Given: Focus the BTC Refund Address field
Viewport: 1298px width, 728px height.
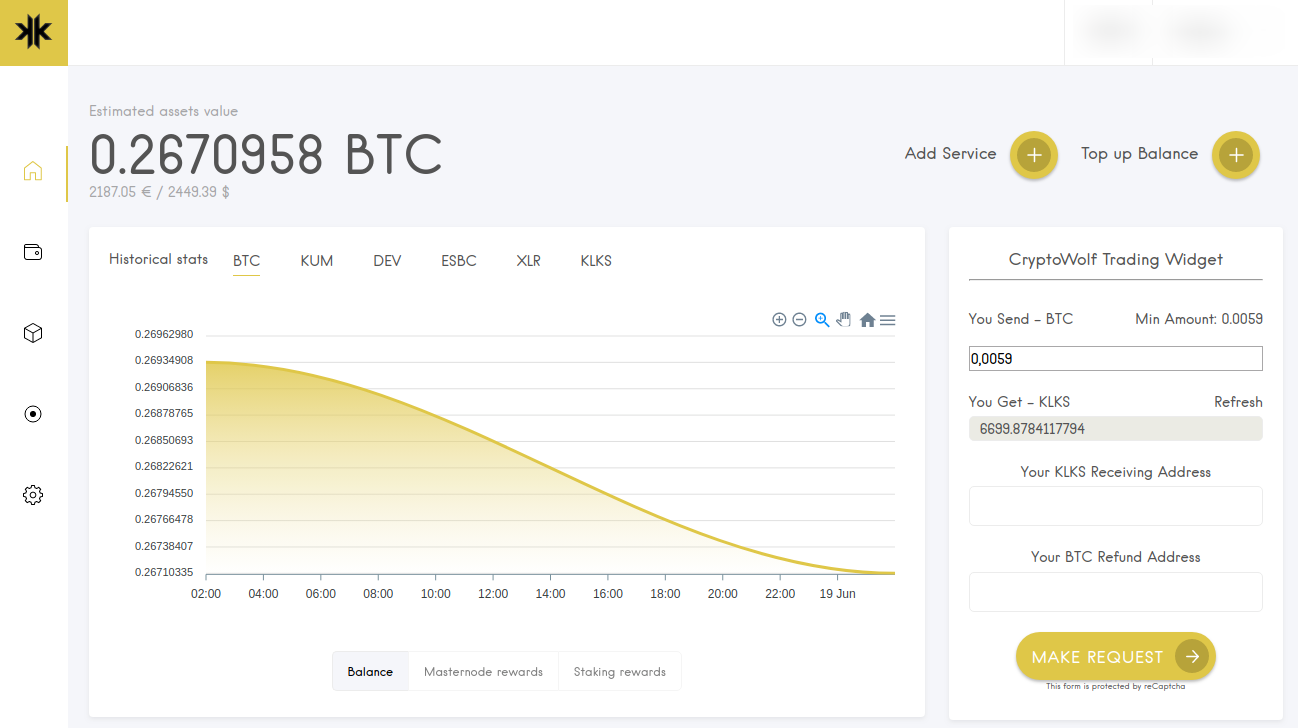Looking at the screenshot, I should (x=1116, y=592).
